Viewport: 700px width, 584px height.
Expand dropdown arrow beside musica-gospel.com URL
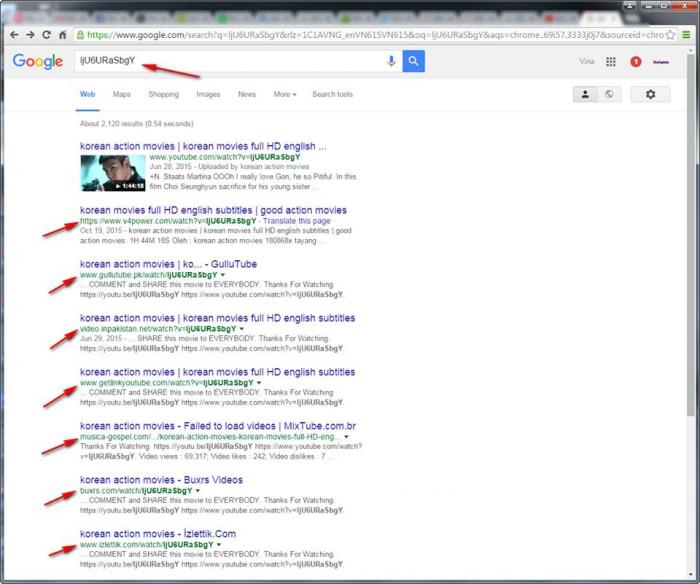tap(346, 437)
